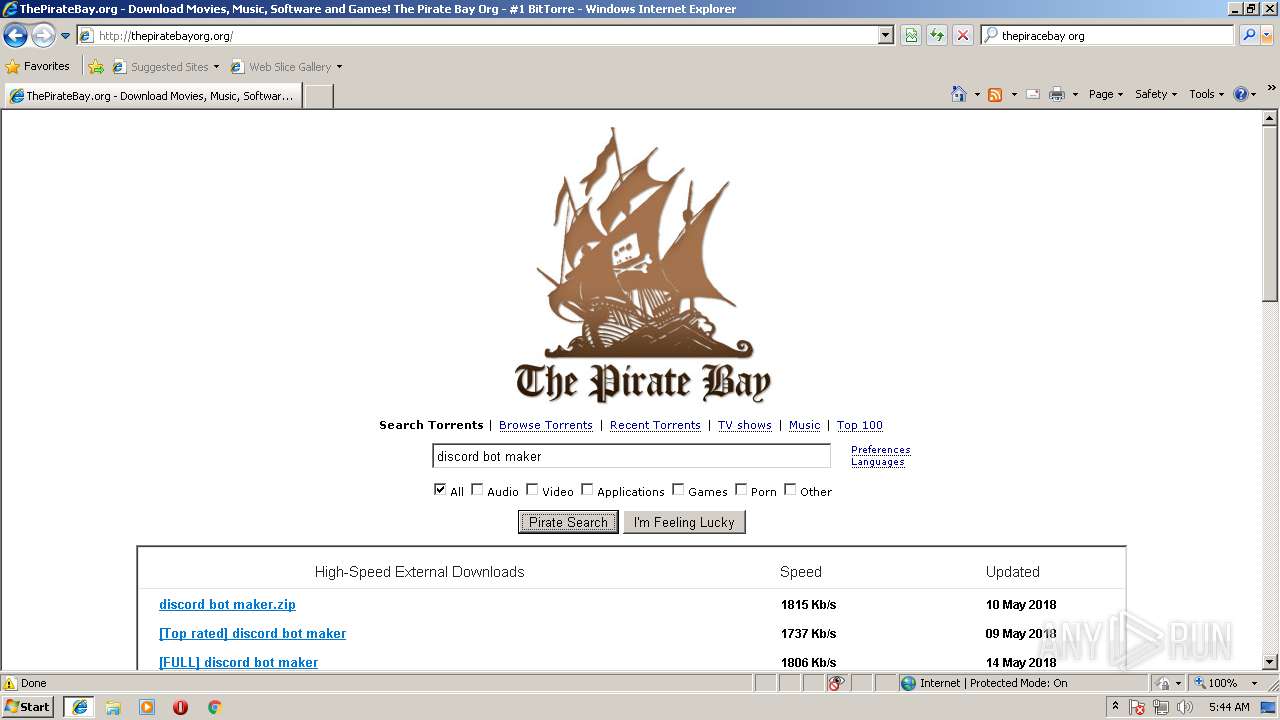Open Print dropdown arrow

(1075, 95)
